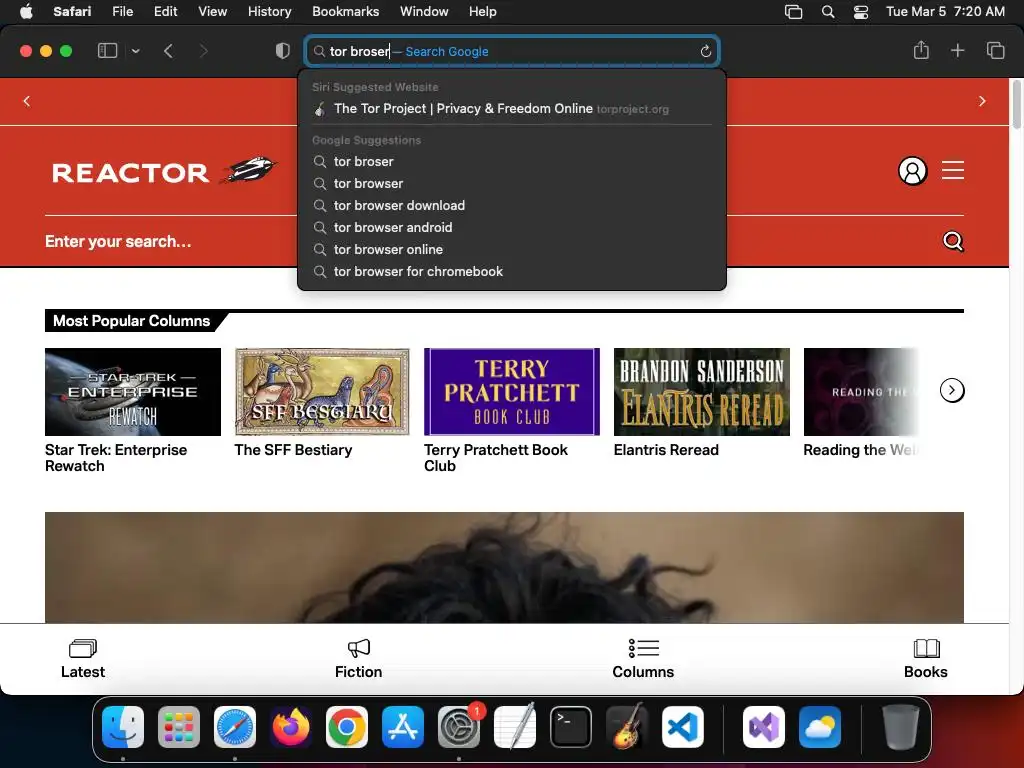
Task: Open Star Trek: Enterprise Rewatch thumbnail
Action: pos(133,392)
